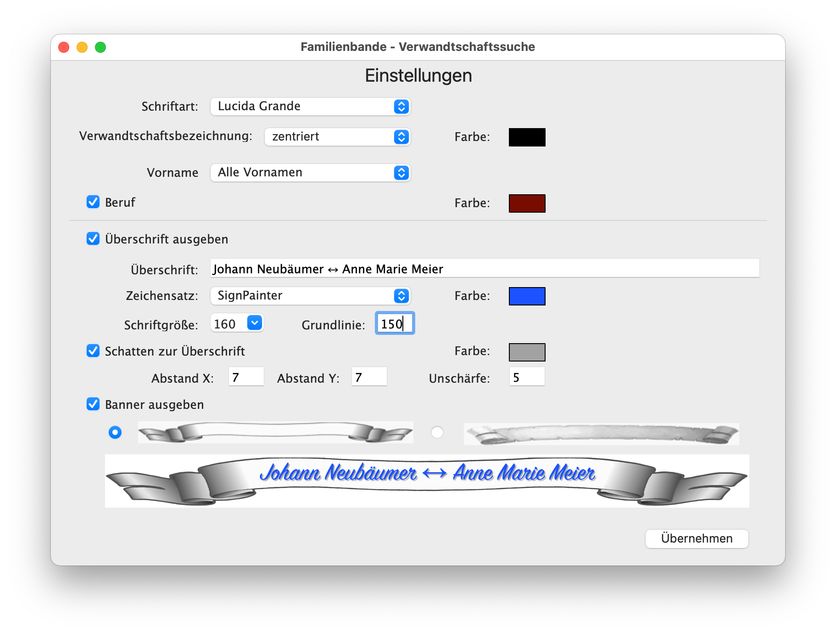The image size is (836, 633).
Task: Uncheck the Beruf checkbox
Action: tap(93, 202)
